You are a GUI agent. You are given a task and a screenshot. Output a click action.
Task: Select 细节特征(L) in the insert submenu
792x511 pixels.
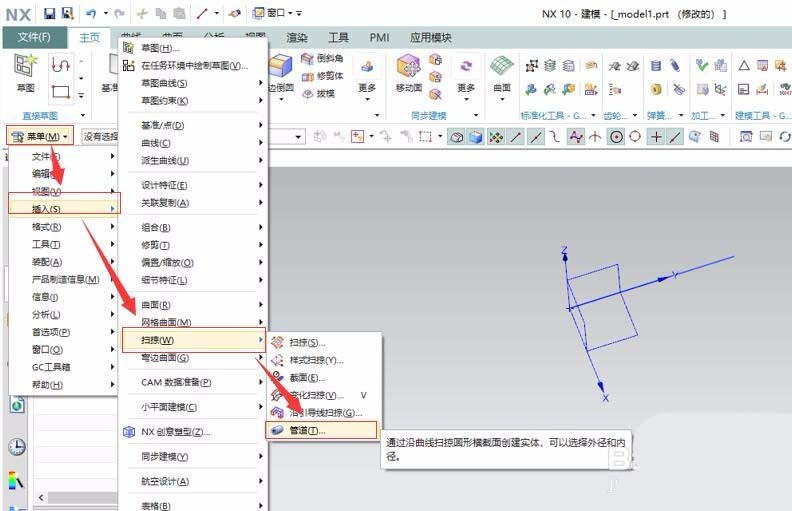(x=193, y=280)
